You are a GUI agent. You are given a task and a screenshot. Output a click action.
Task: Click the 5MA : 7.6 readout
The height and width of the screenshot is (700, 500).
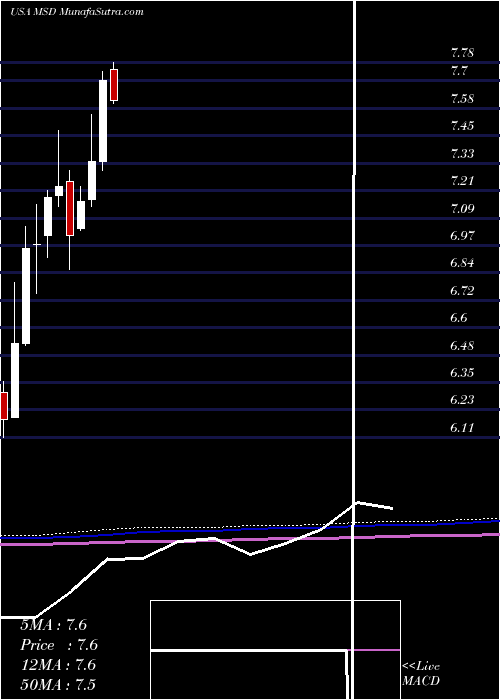coord(53,625)
